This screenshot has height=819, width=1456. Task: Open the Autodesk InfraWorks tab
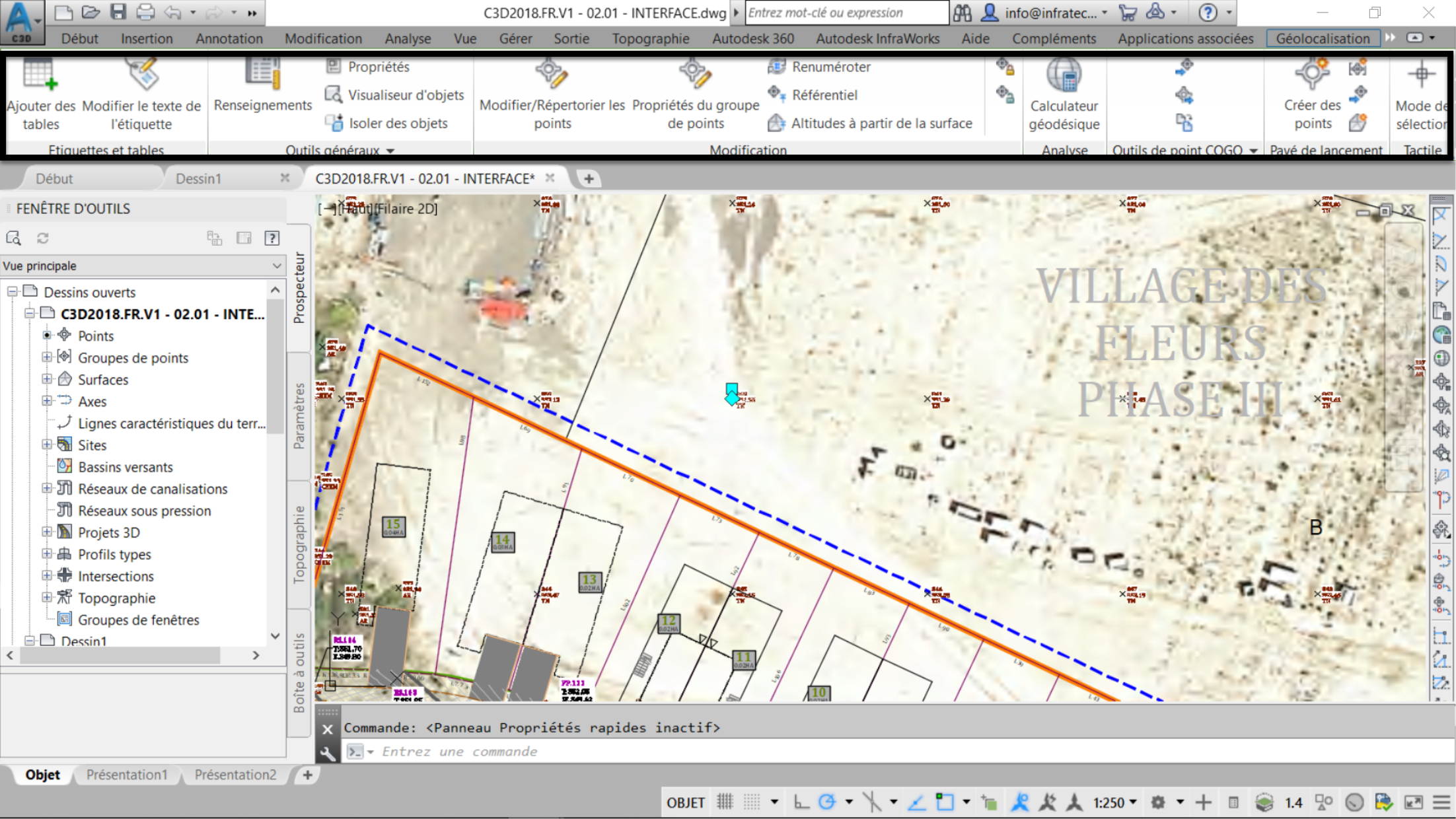(x=877, y=38)
